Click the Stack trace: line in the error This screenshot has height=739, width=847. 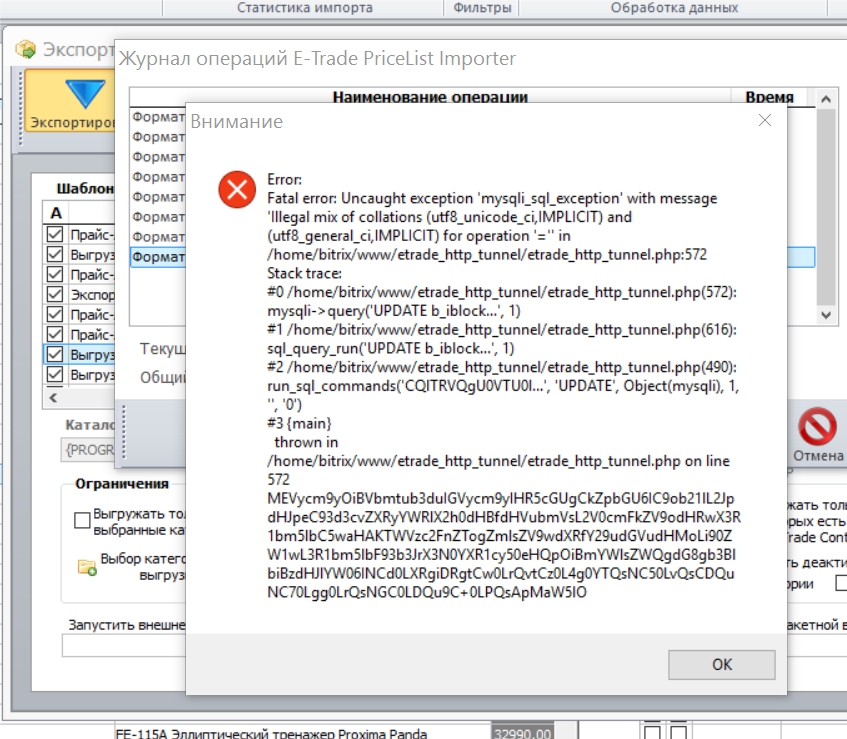click(x=304, y=273)
